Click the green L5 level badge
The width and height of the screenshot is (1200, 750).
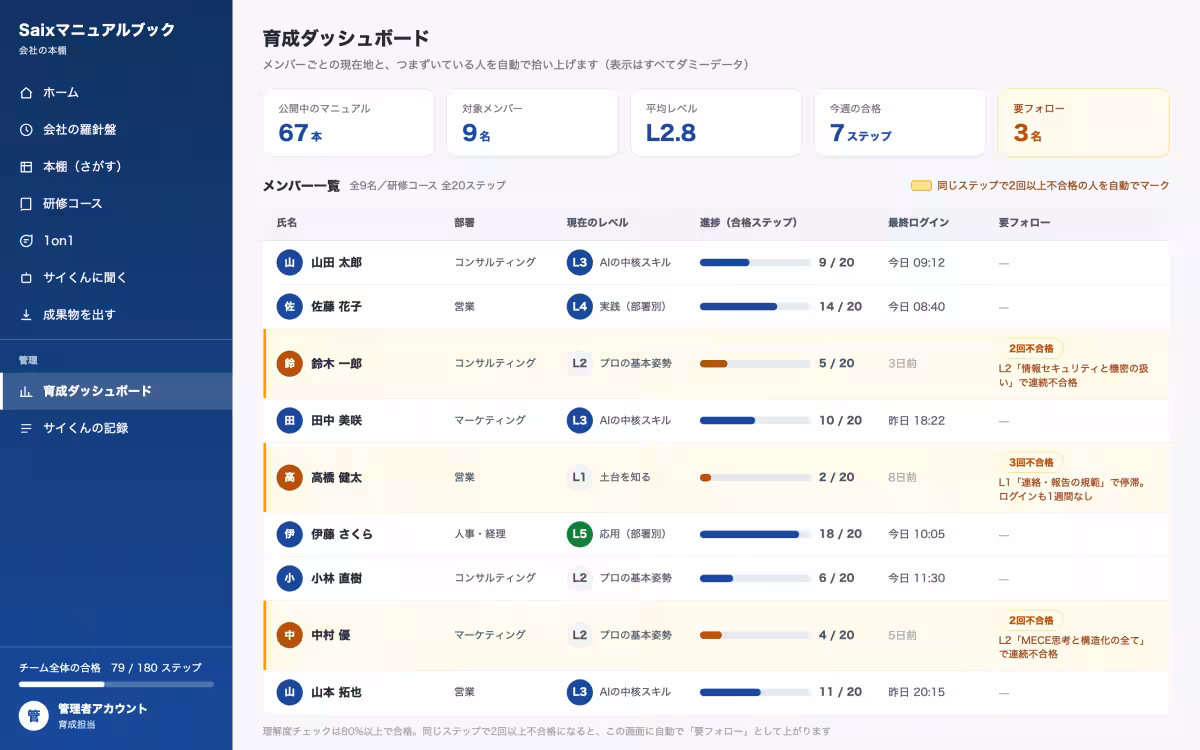[579, 534]
